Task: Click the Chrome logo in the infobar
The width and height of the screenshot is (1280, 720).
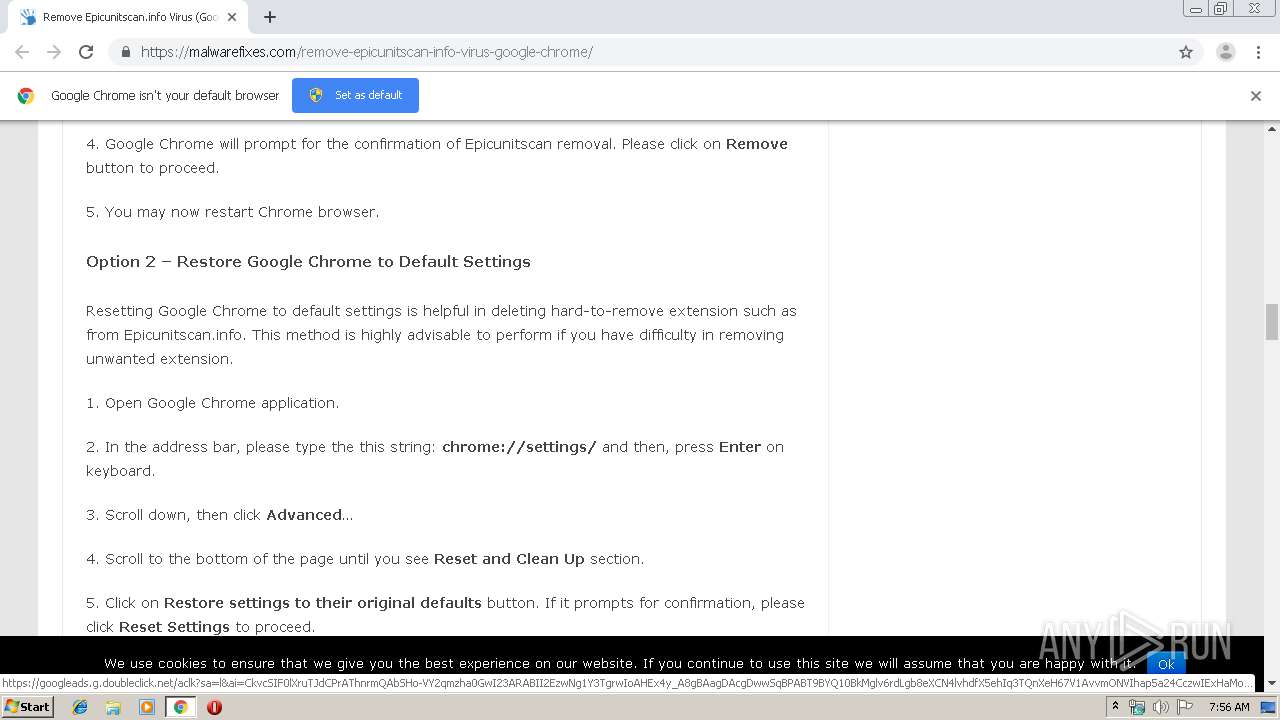Action: pyautogui.click(x=26, y=96)
